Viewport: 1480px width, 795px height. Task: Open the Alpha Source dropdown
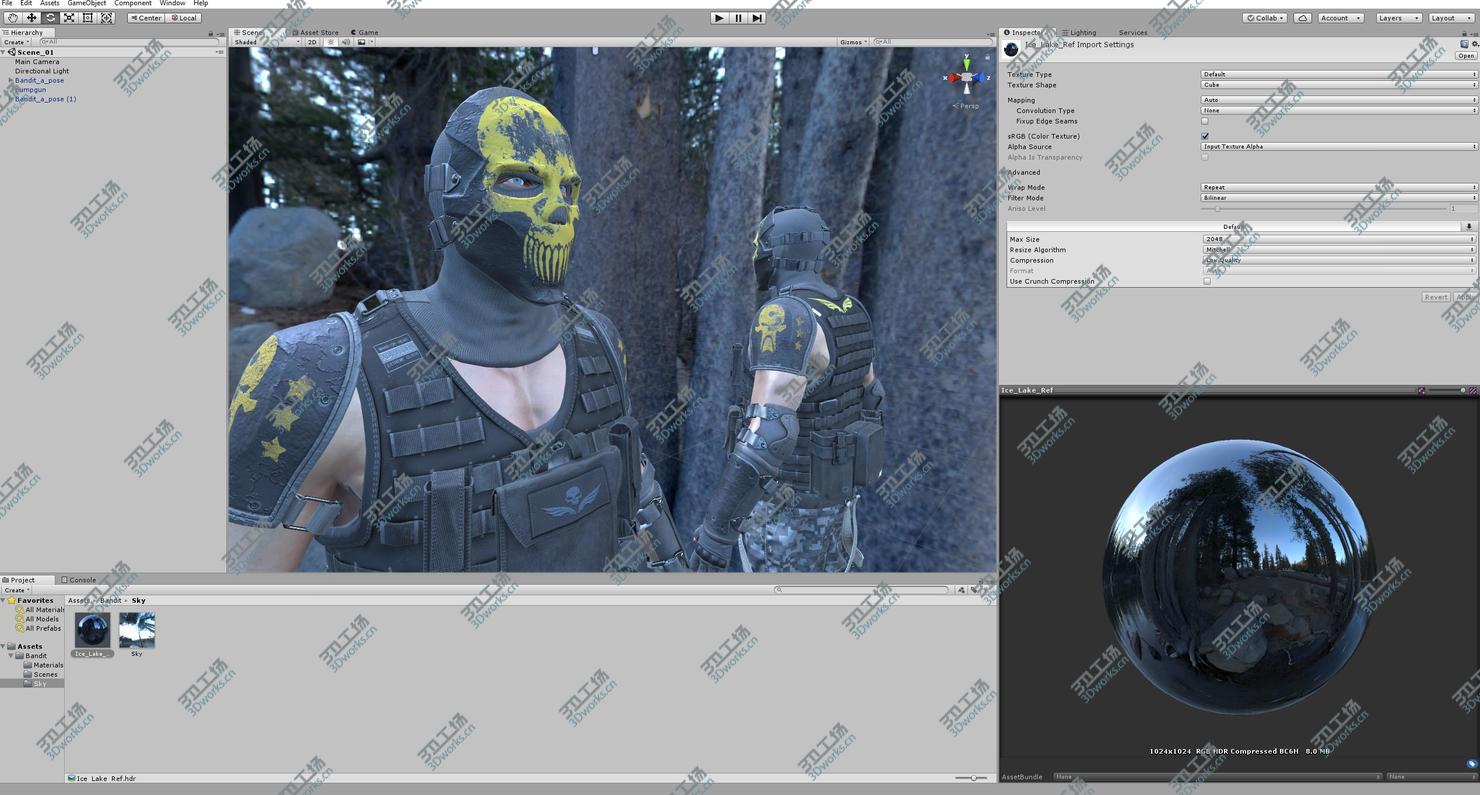pos(1339,147)
